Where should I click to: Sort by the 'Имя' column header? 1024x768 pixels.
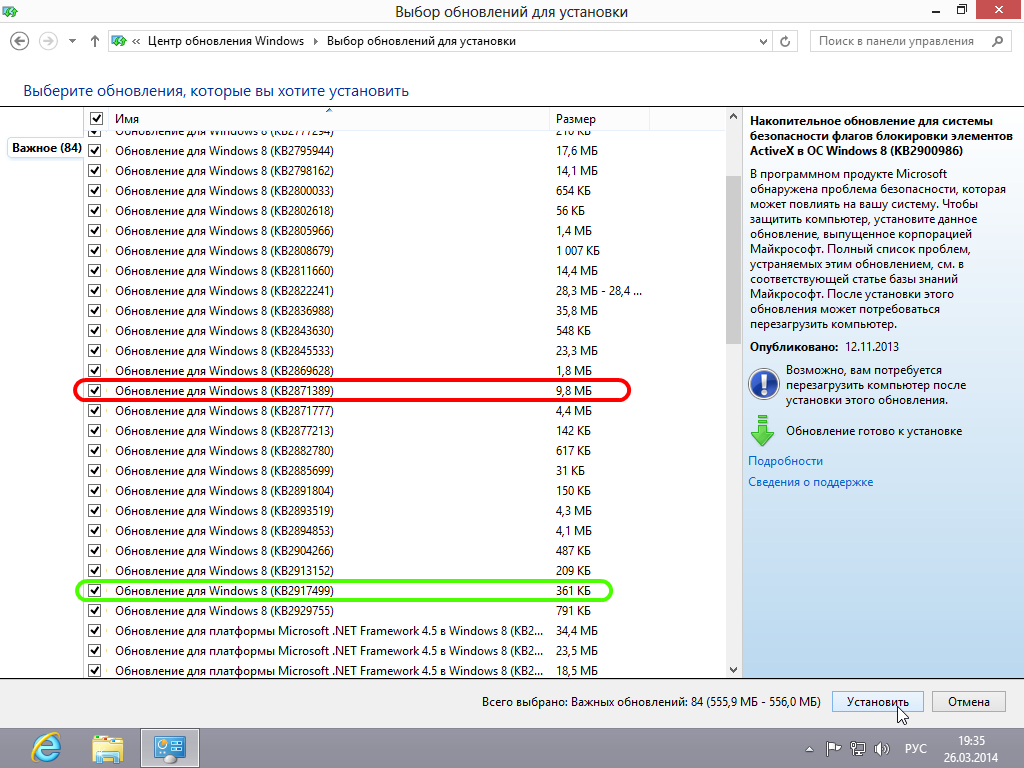[x=330, y=119]
